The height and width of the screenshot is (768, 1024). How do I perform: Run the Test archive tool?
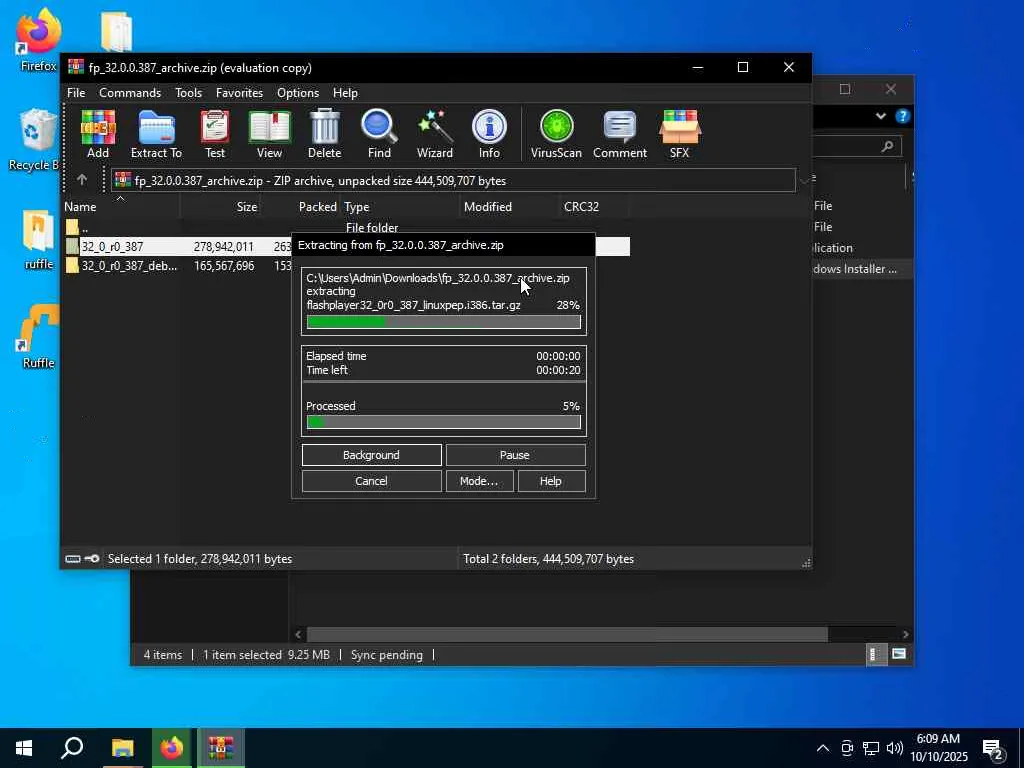[215, 133]
